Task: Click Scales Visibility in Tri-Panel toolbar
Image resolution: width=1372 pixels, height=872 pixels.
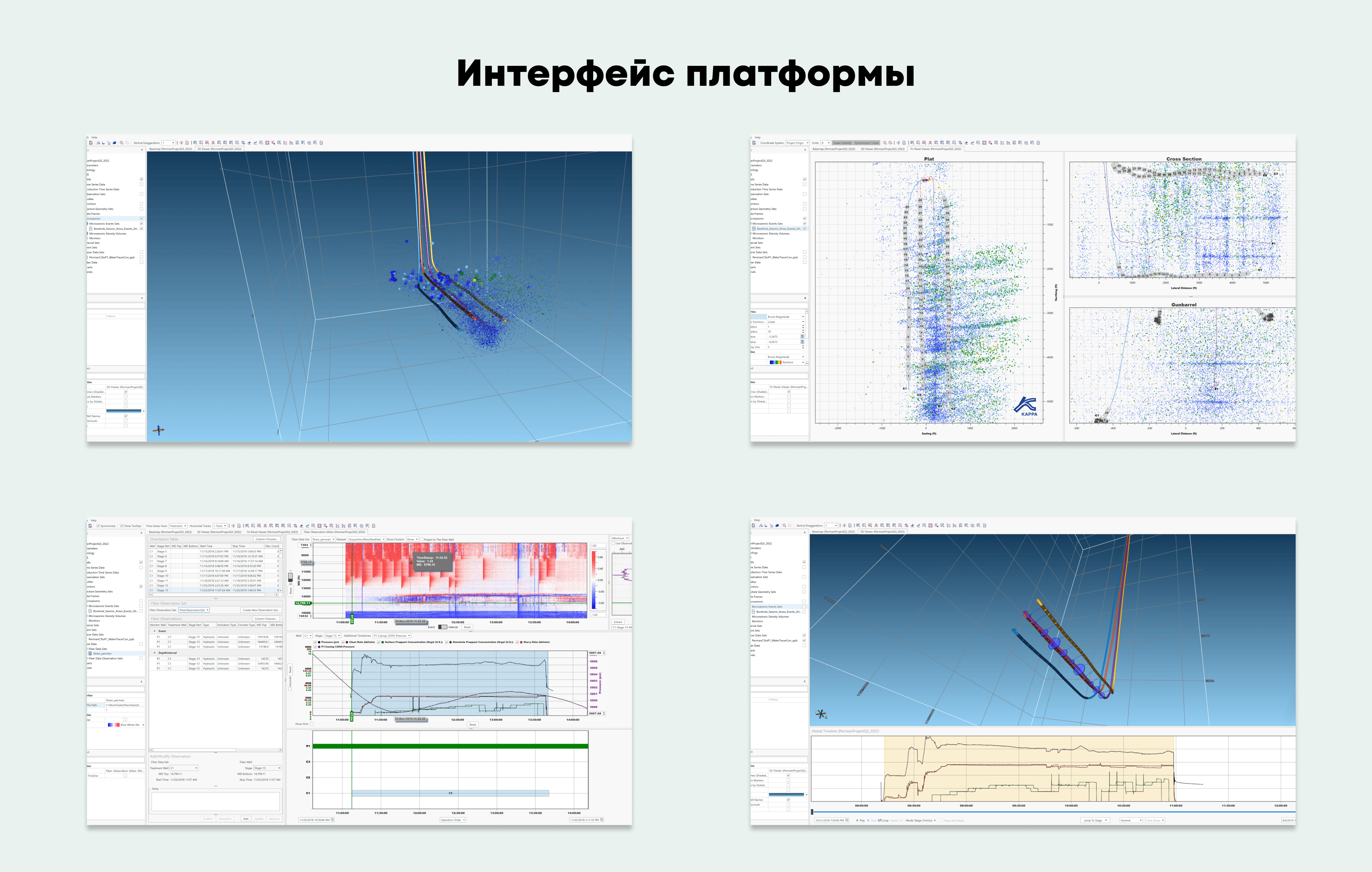Action: [842, 143]
